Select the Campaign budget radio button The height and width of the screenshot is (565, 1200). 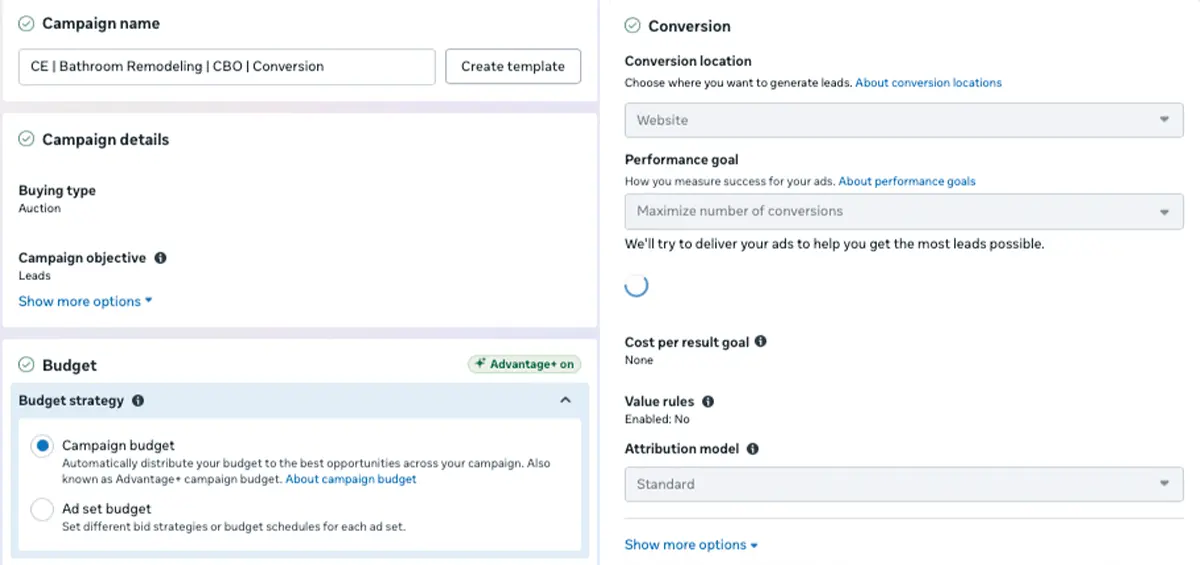42,446
